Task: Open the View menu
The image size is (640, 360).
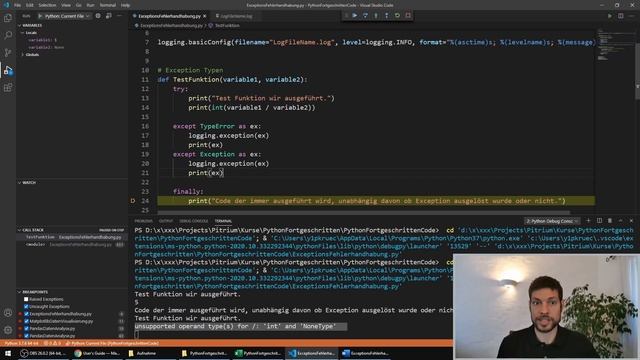Action: click(66, 5)
